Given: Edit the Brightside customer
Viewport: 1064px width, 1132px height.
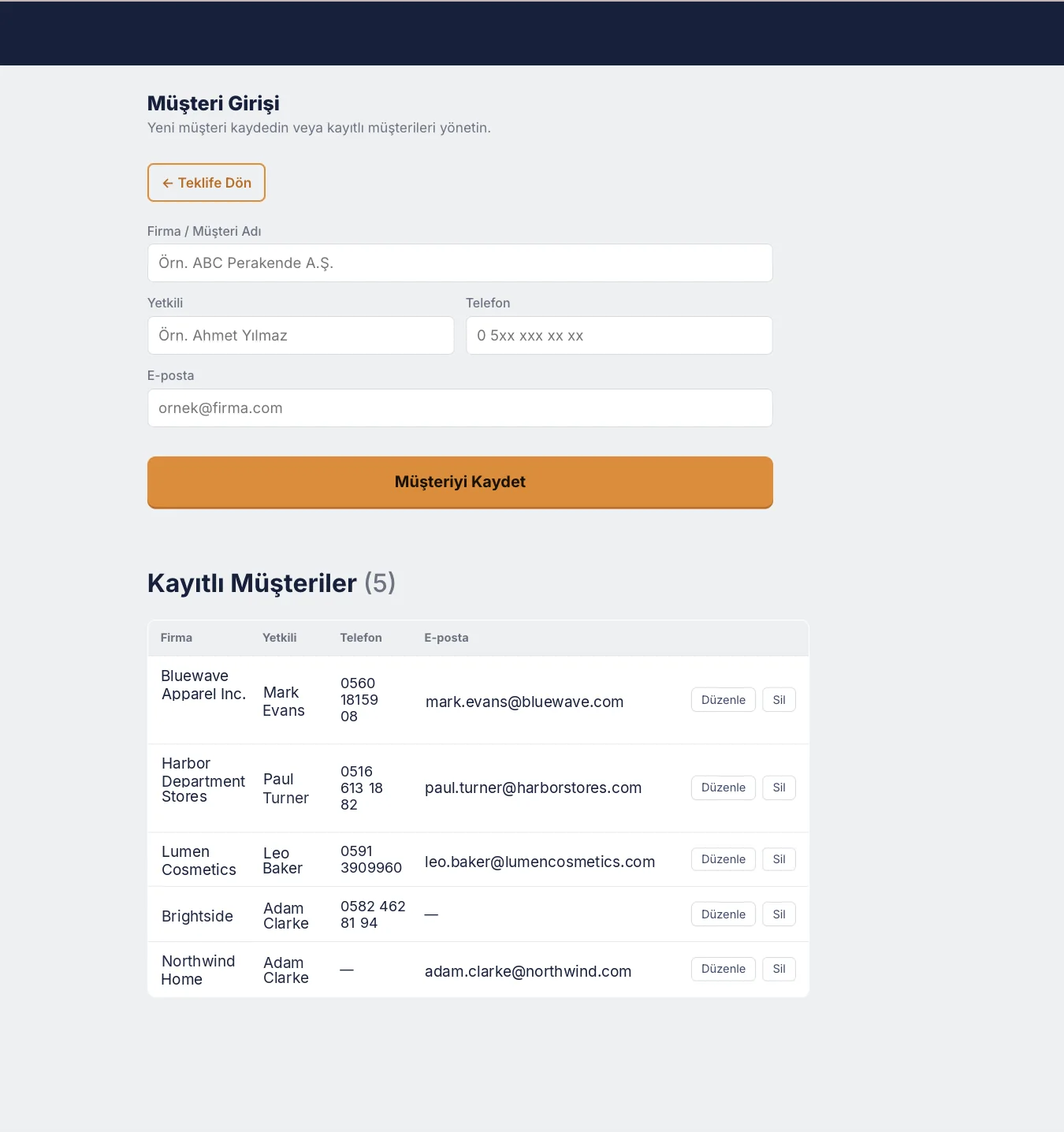Looking at the screenshot, I should [x=724, y=914].
